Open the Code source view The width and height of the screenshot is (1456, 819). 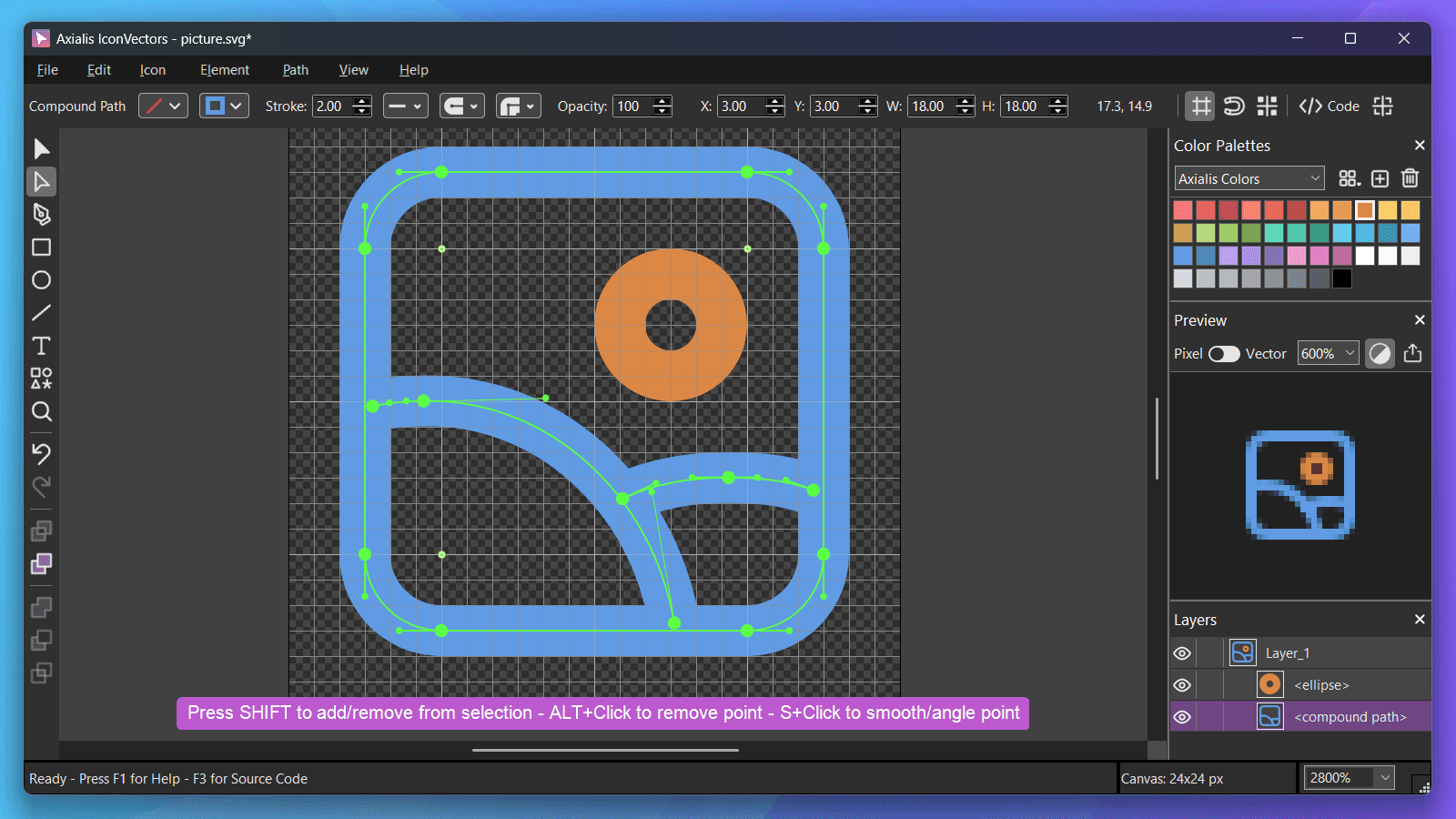[x=1329, y=106]
